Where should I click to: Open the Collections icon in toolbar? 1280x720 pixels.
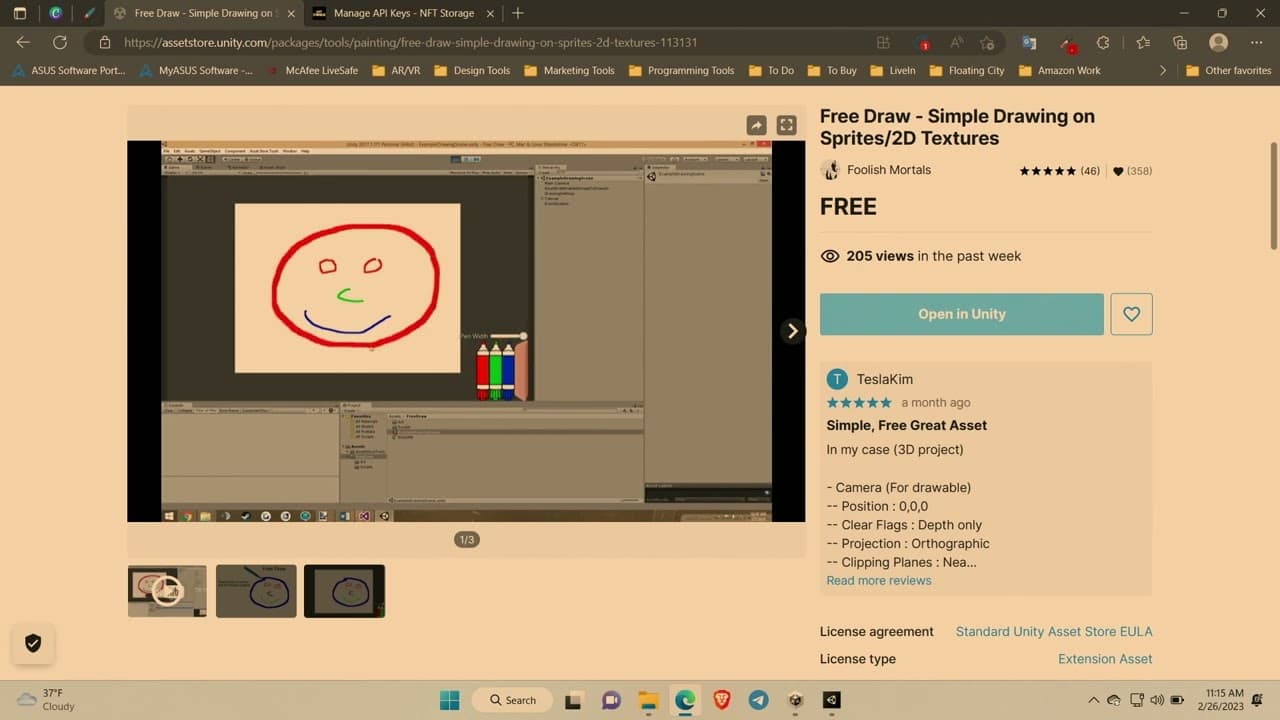pos(1180,43)
